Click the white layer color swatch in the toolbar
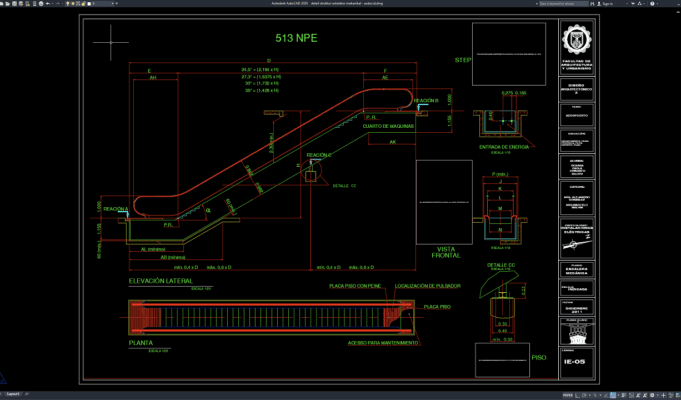 click(x=89, y=3)
